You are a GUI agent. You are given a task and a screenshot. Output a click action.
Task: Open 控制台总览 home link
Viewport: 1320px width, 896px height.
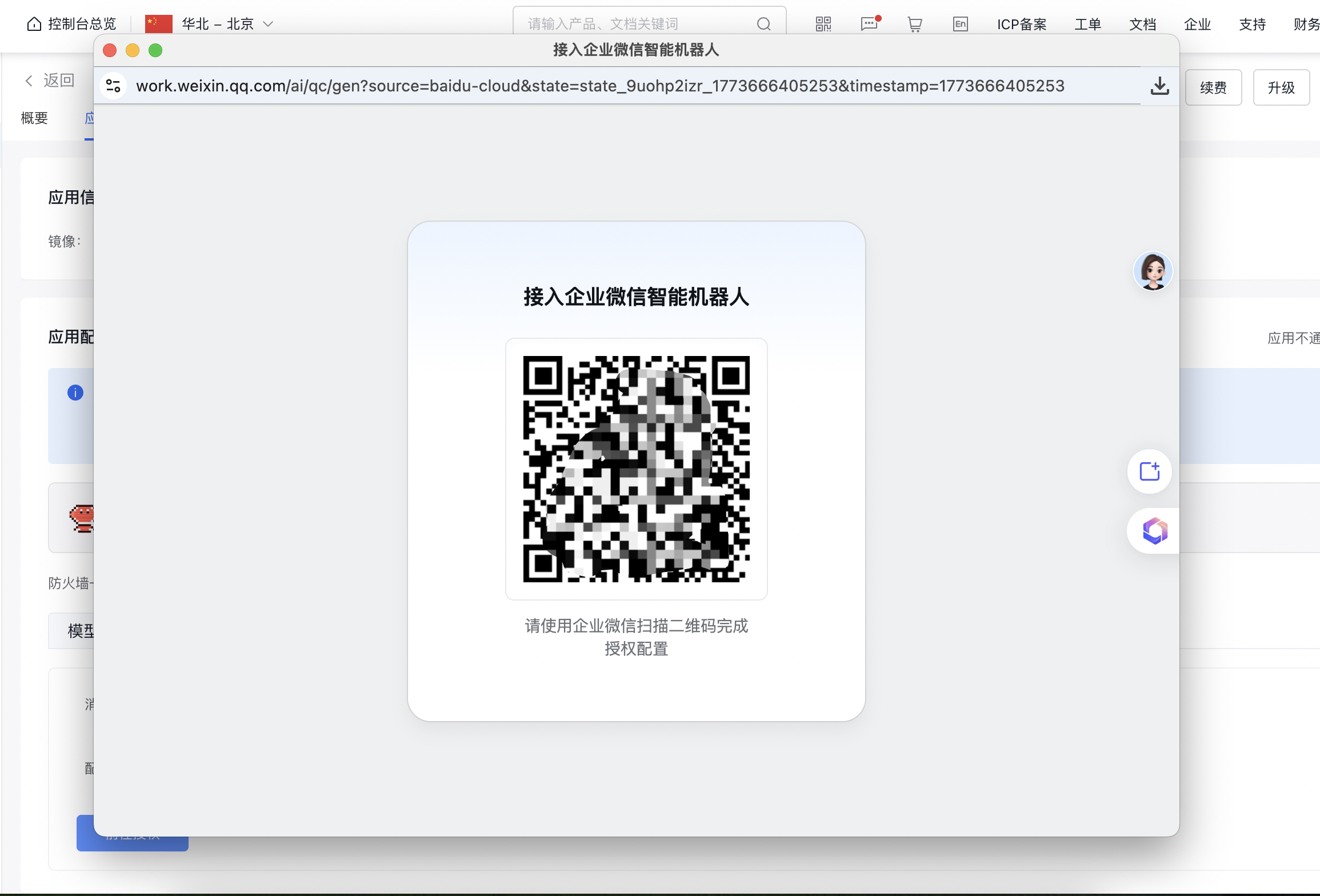72,24
